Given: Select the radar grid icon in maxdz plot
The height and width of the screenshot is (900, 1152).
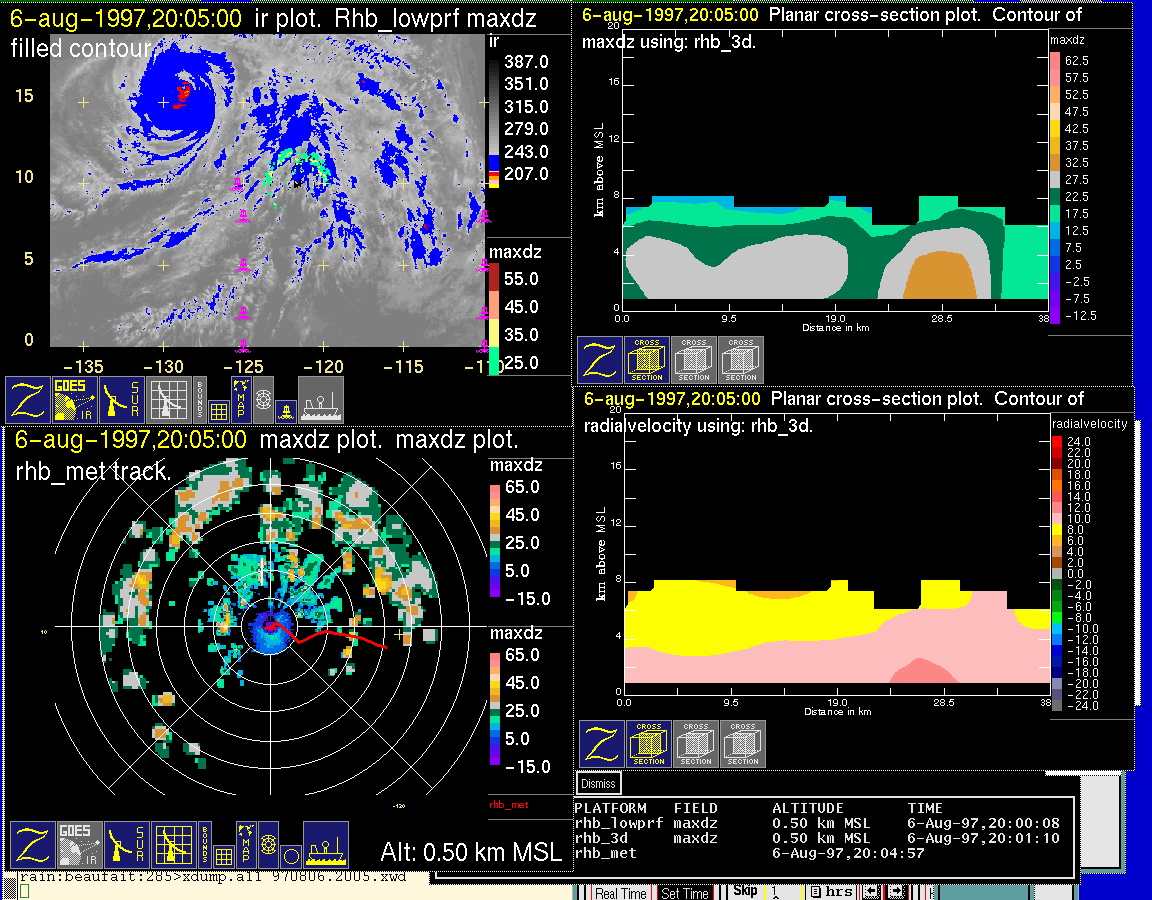Looking at the screenshot, I should [x=172, y=845].
